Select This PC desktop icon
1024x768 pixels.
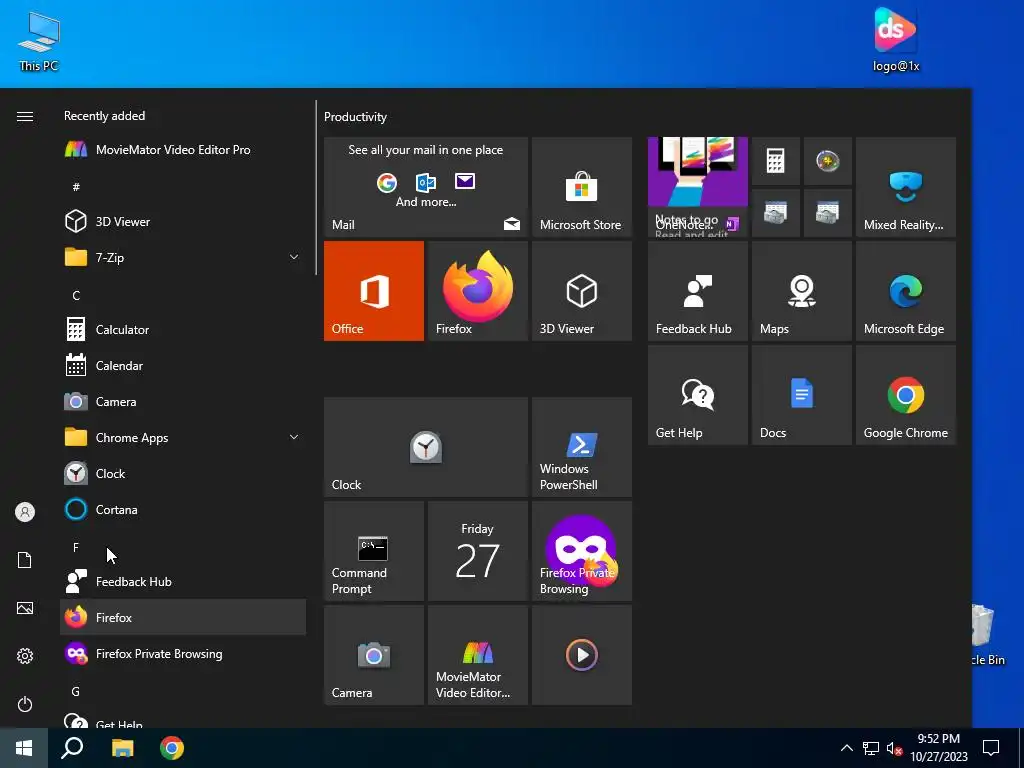pyautogui.click(x=39, y=42)
